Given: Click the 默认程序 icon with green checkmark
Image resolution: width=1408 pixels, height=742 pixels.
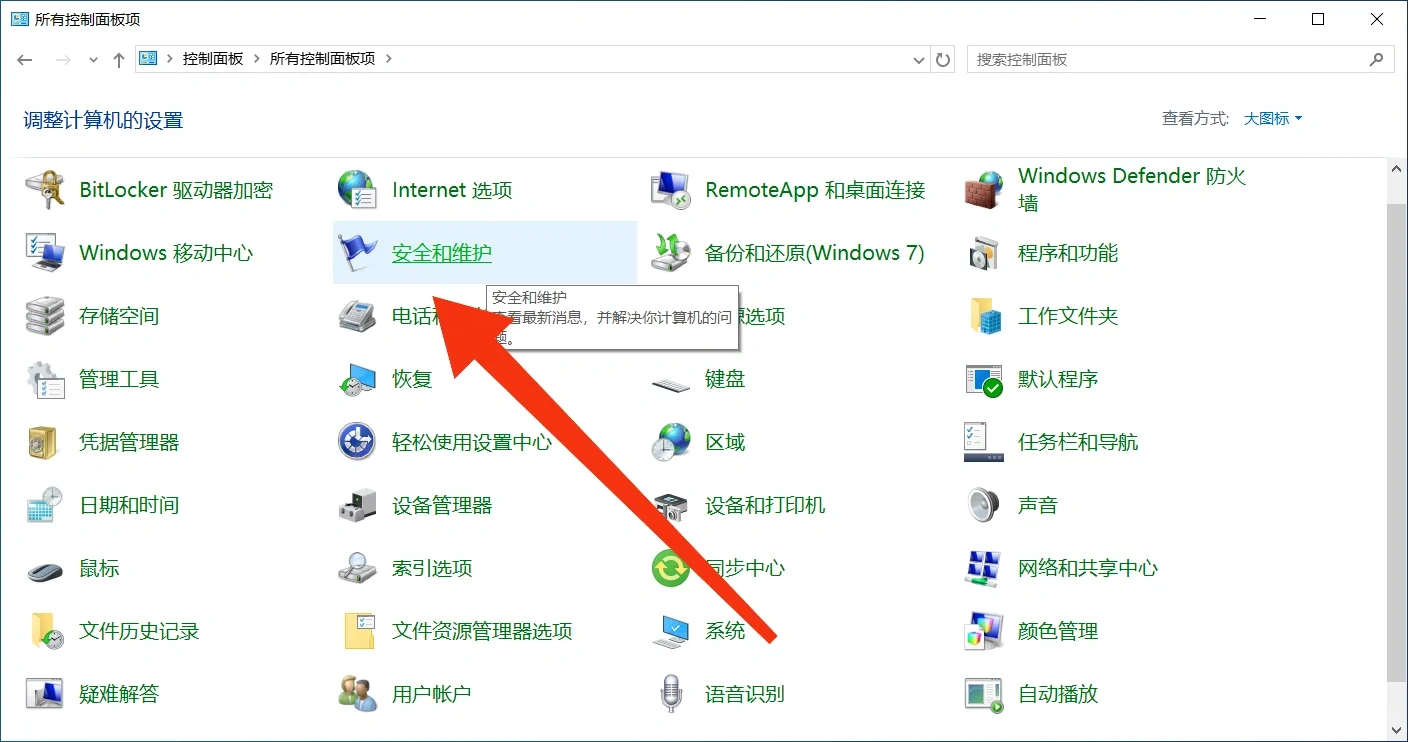Looking at the screenshot, I should click(x=984, y=379).
